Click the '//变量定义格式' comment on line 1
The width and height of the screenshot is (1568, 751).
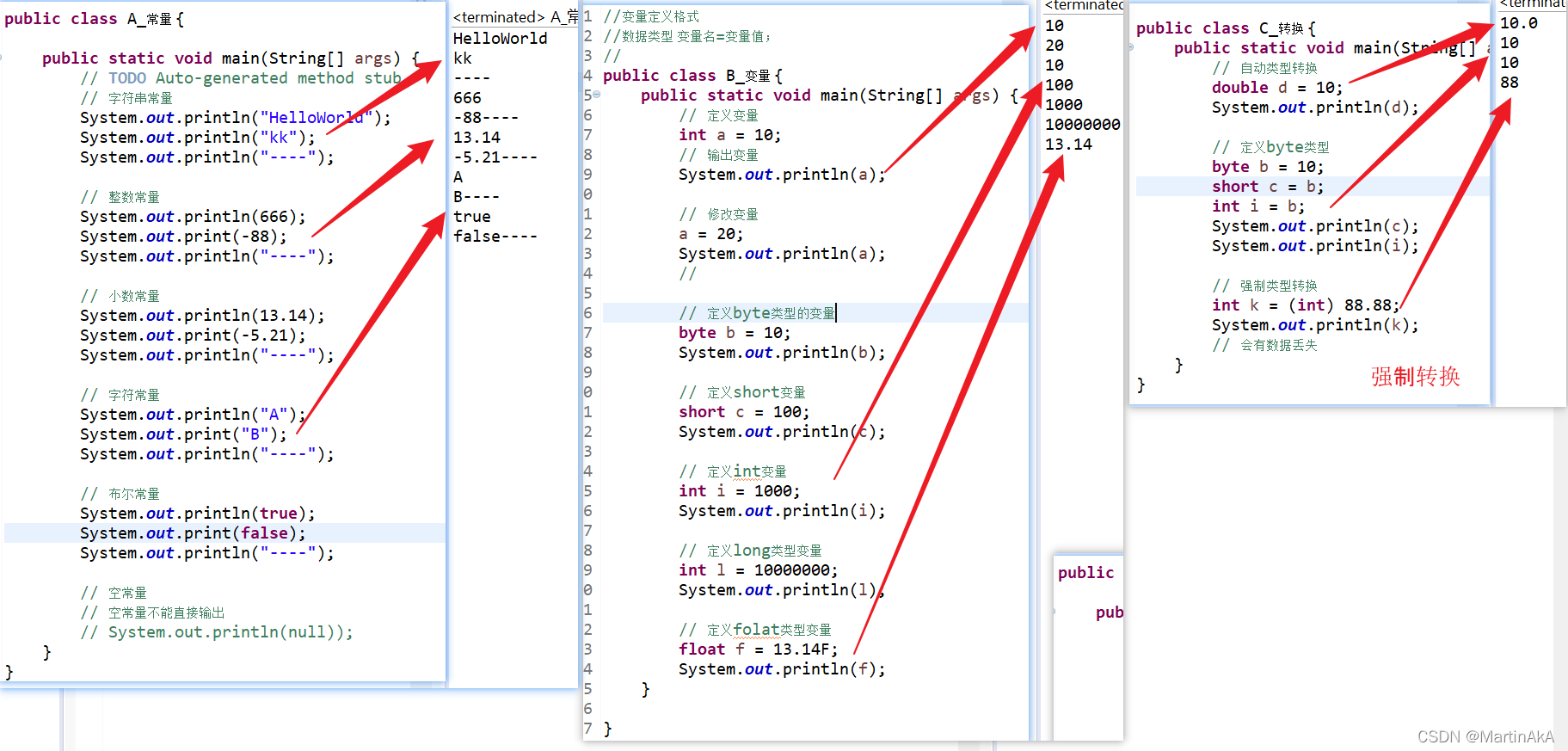[x=651, y=16]
